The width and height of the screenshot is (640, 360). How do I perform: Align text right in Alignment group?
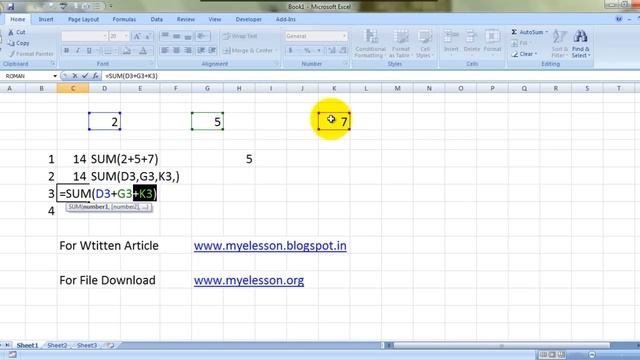(188, 50)
